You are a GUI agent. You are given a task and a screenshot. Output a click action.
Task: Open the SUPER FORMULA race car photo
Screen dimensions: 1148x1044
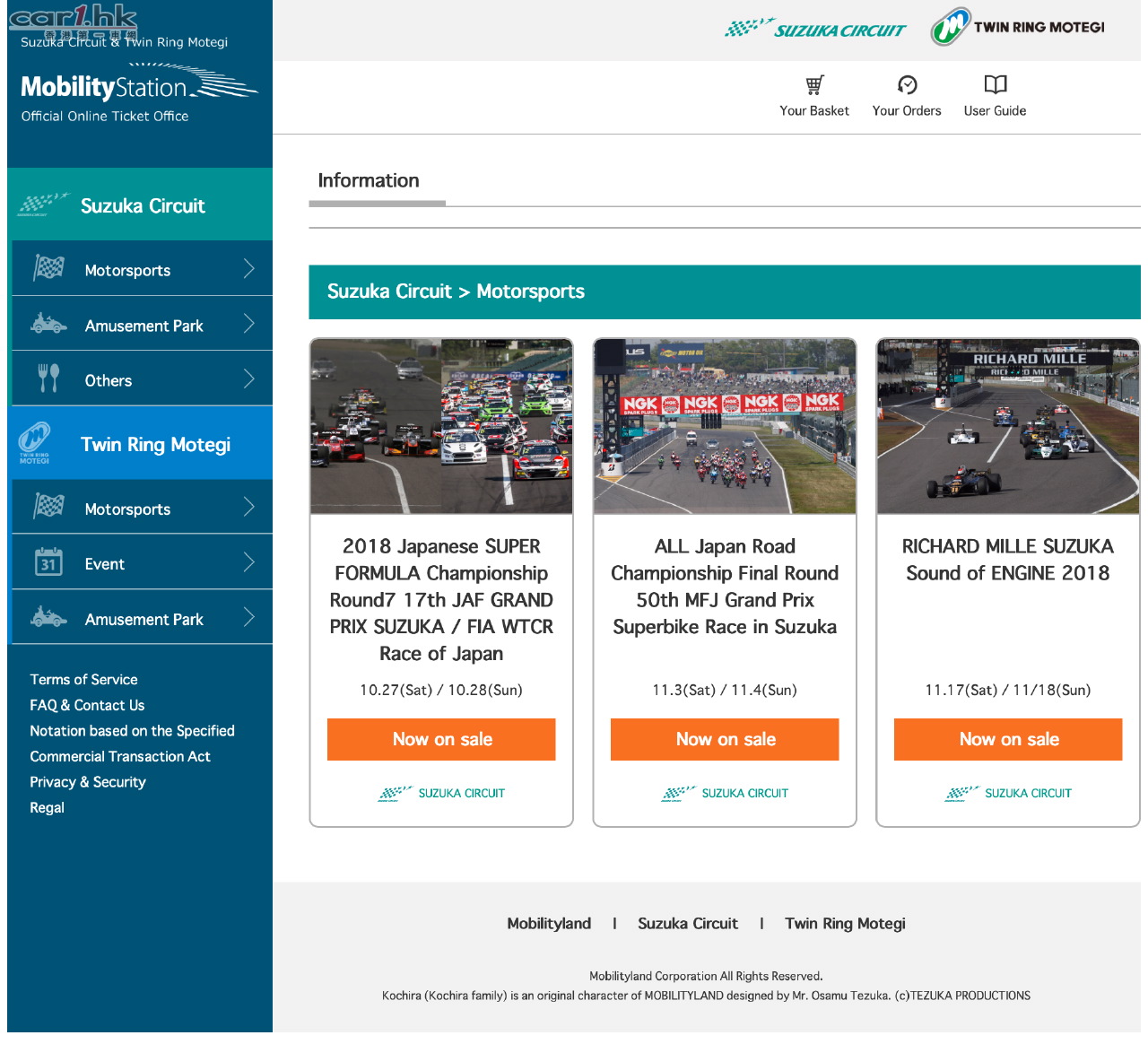(x=441, y=426)
